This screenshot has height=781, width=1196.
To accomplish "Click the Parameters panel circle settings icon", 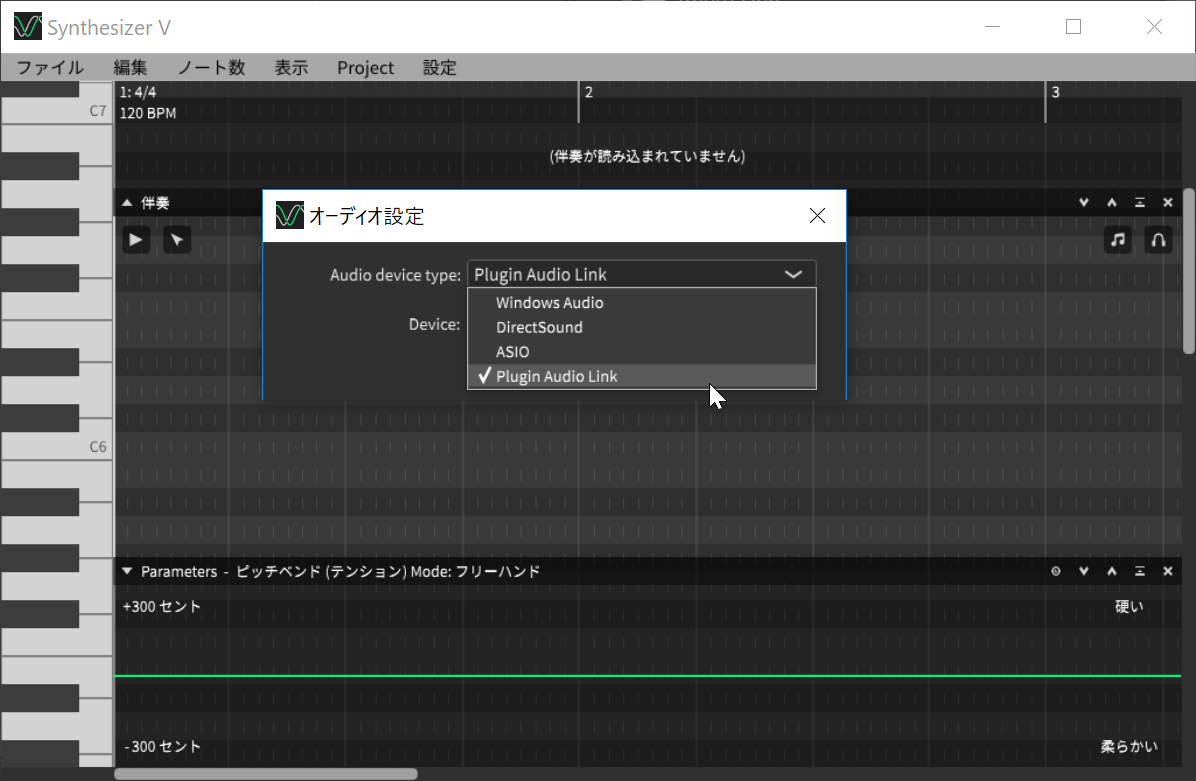I will [1056, 571].
